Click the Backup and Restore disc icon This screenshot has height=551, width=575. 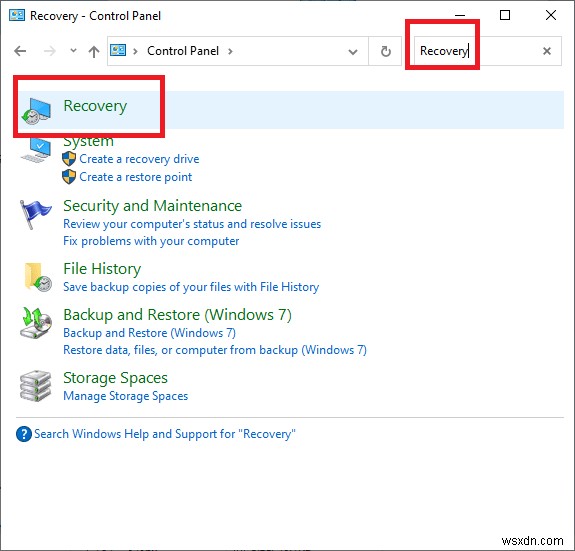(36, 323)
